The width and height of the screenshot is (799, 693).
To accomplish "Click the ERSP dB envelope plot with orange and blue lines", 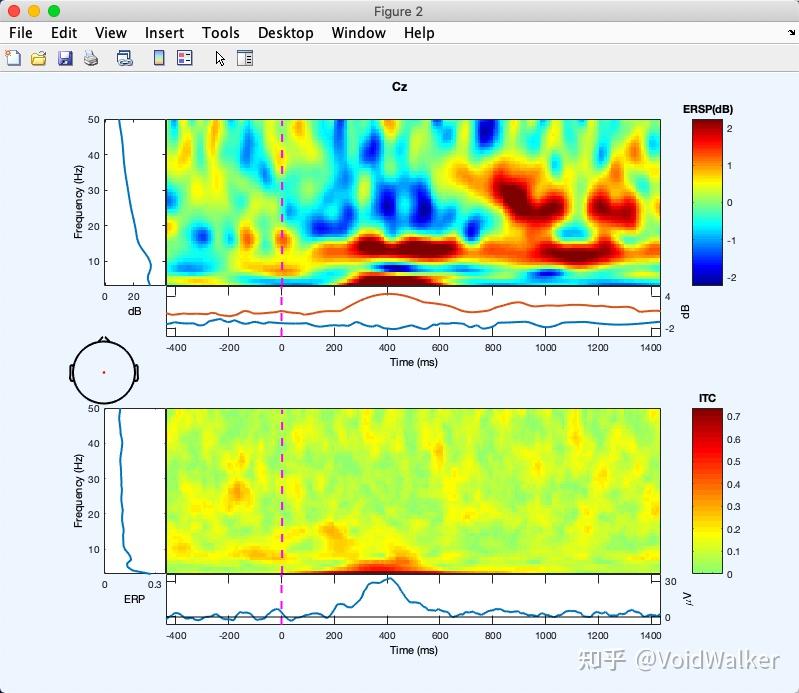I will tap(413, 311).
